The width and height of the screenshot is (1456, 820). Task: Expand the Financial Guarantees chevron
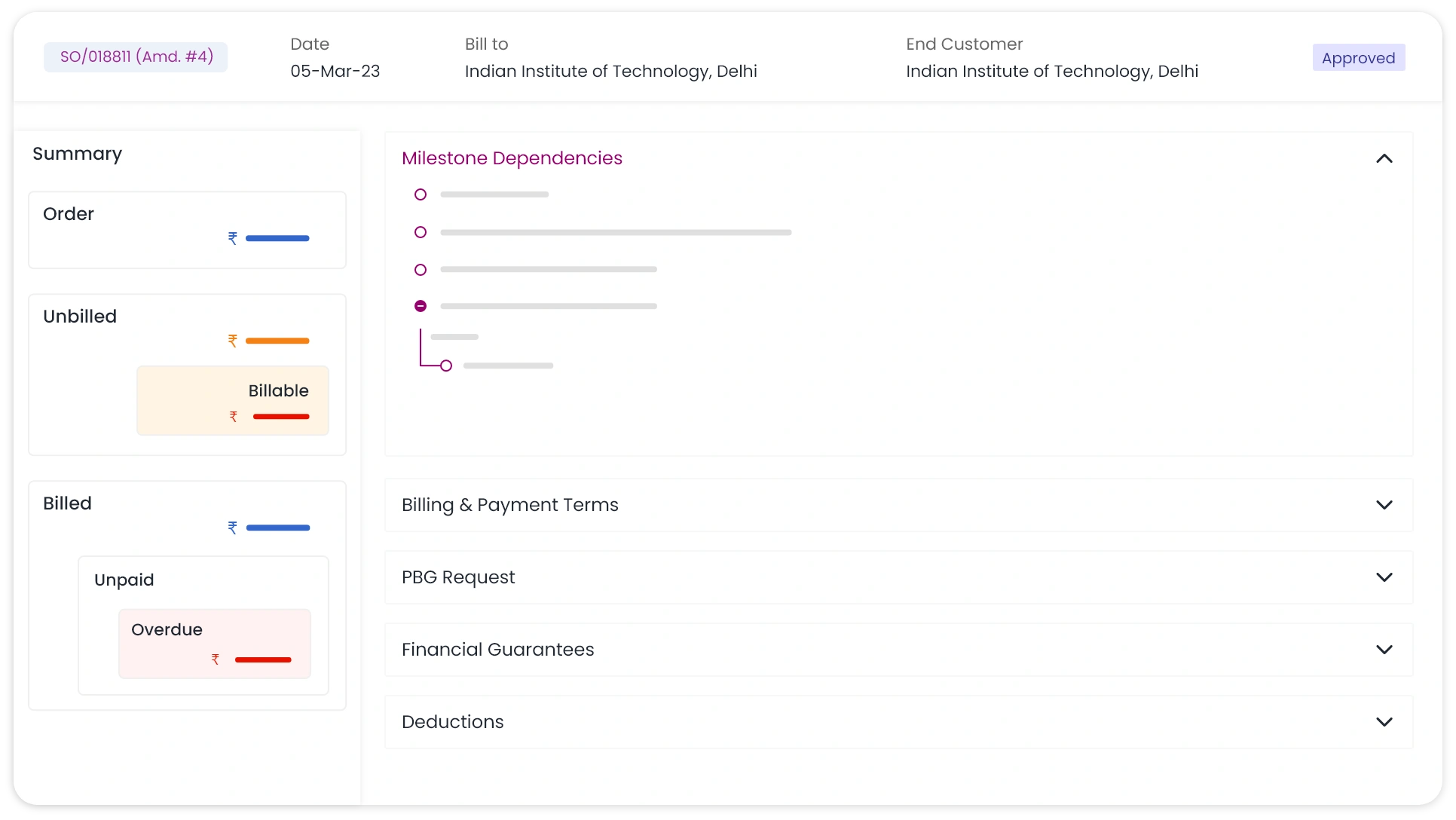(x=1384, y=650)
